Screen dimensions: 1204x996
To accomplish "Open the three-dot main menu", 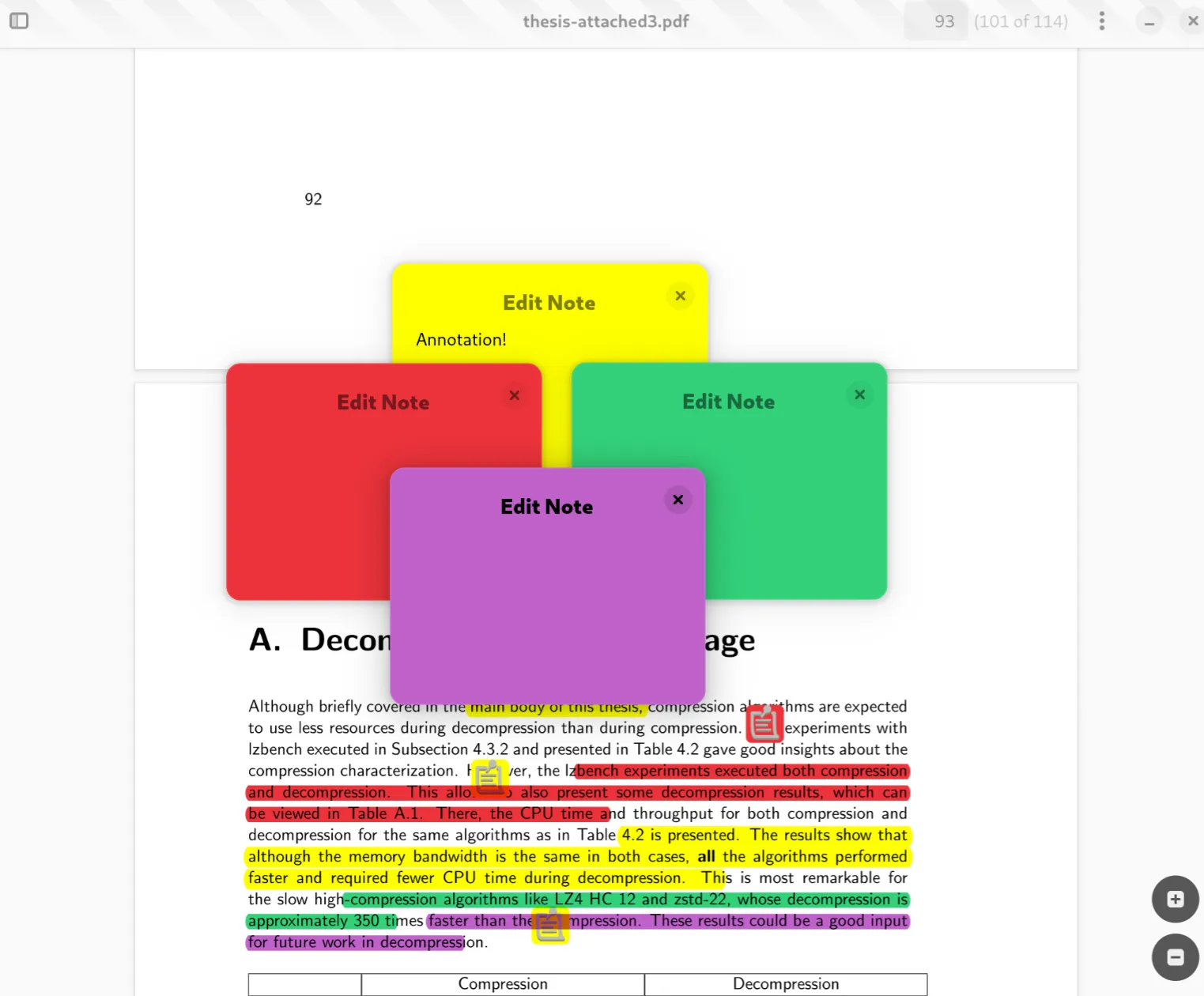I will point(1101,21).
